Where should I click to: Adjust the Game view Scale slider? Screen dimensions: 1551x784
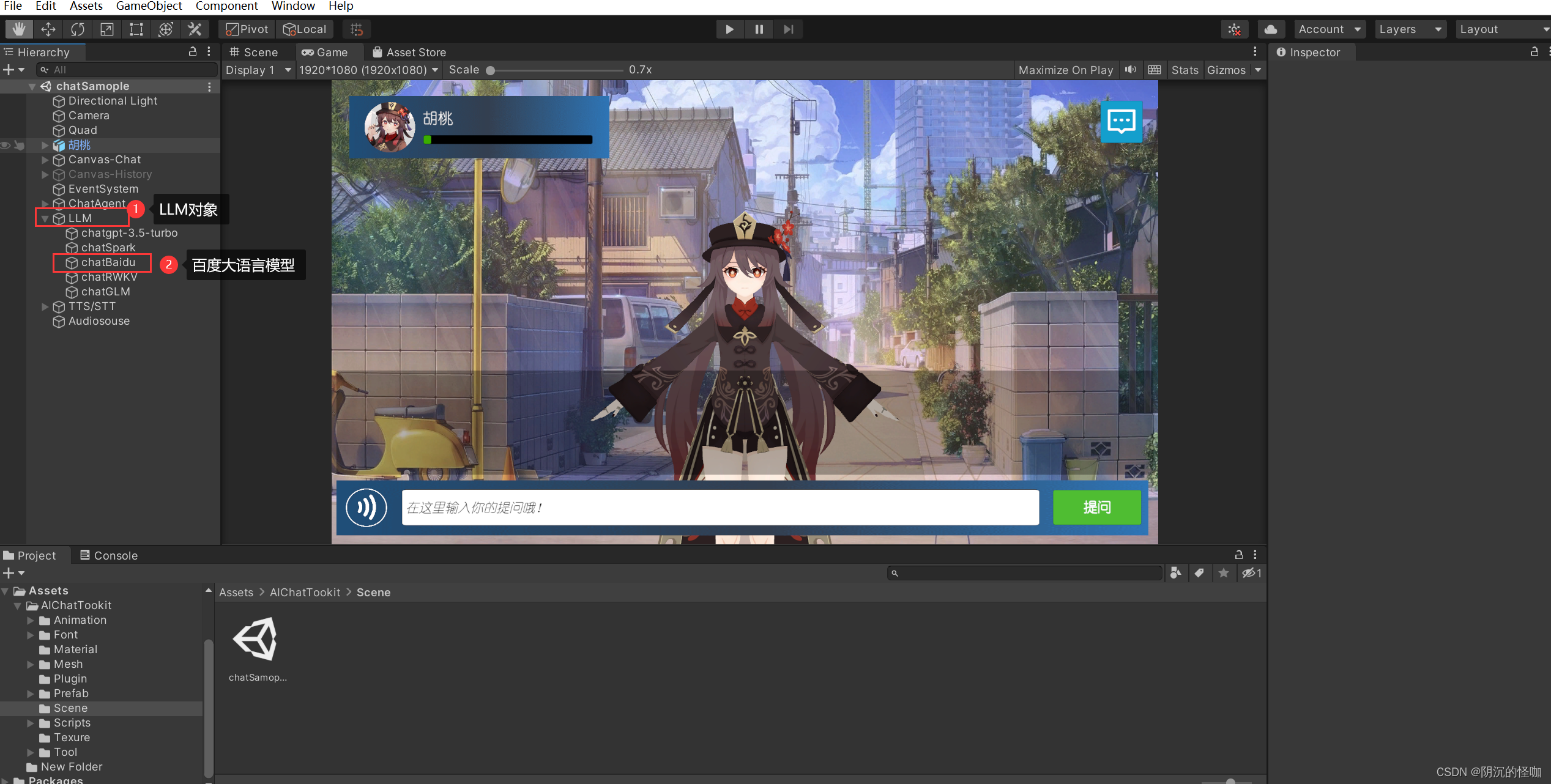click(491, 70)
